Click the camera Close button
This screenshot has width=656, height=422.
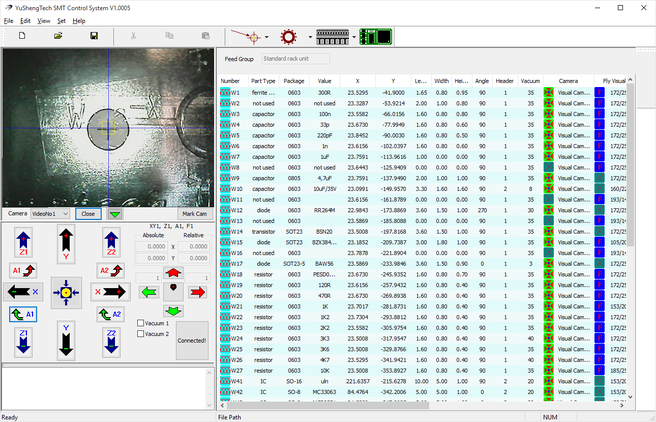click(x=87, y=213)
